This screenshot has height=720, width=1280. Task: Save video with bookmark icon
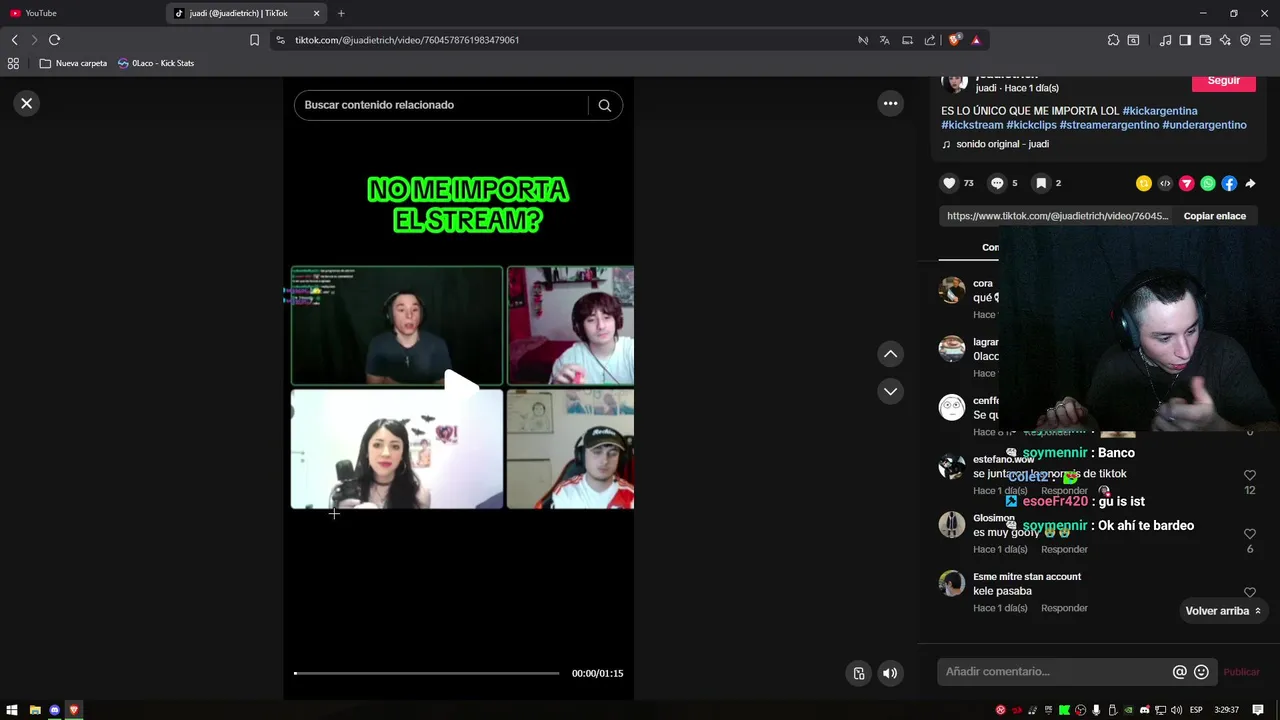tap(1041, 183)
